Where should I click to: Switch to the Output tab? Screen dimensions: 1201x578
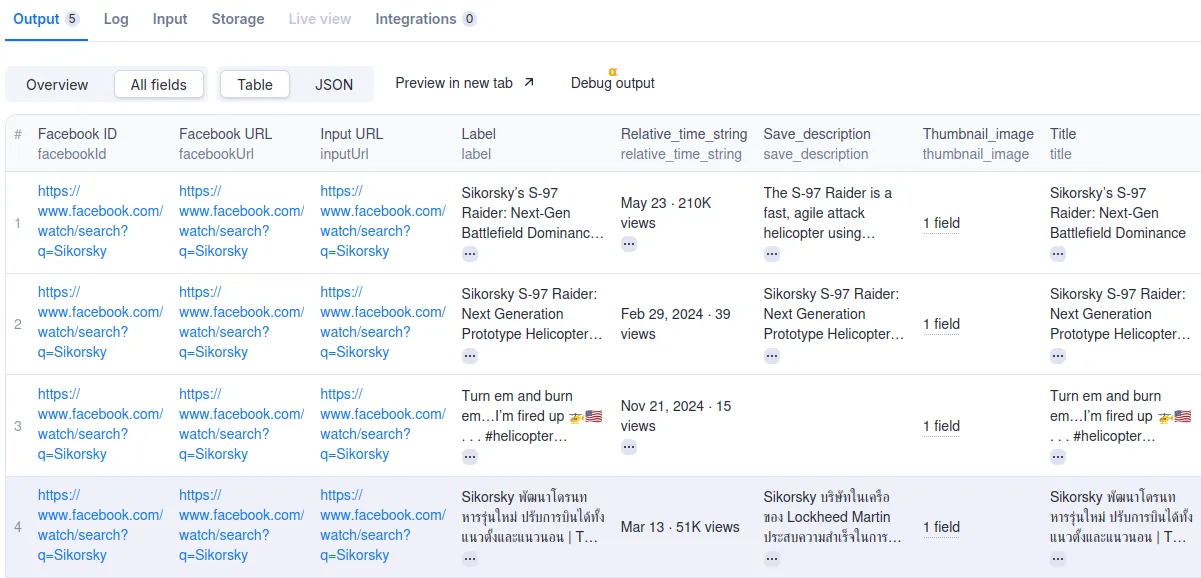[46, 19]
